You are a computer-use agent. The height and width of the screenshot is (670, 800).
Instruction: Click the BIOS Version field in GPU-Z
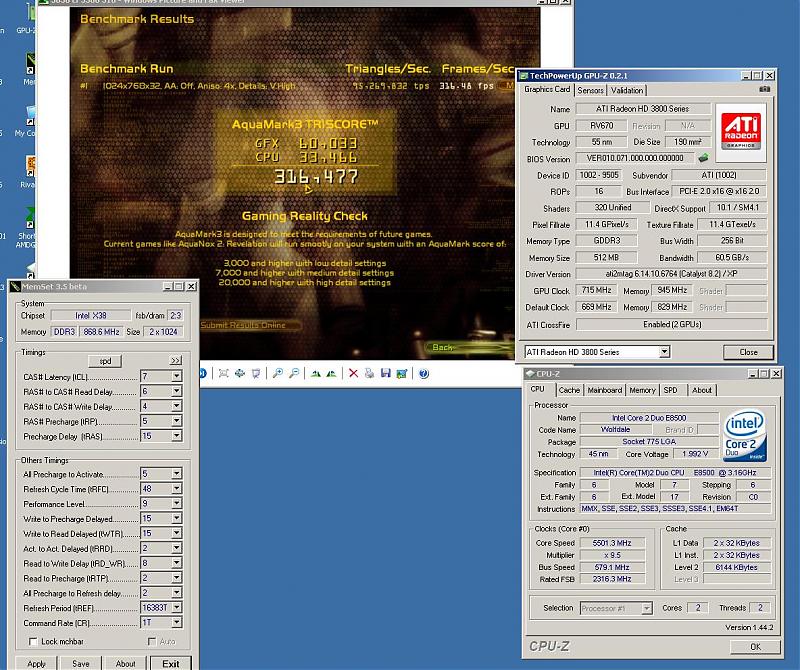point(635,158)
